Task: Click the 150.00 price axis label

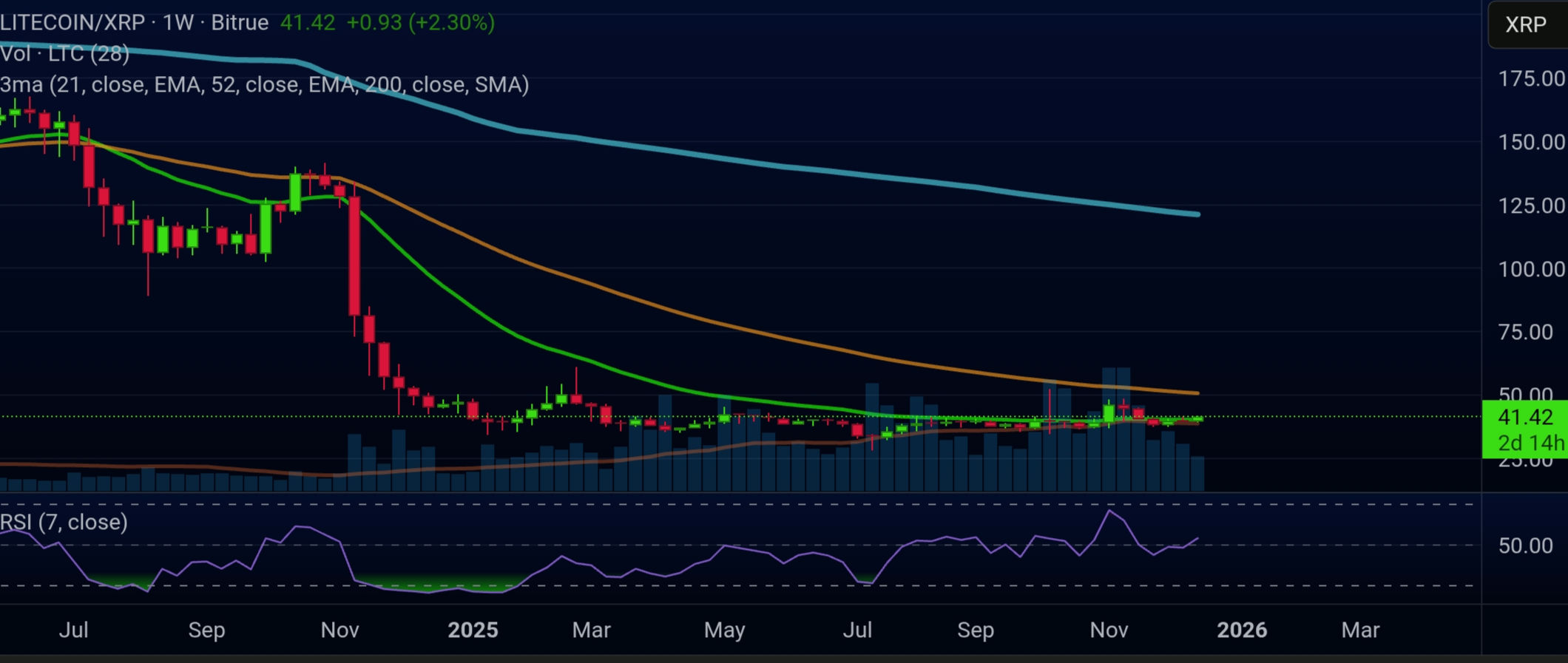Action: click(1532, 141)
